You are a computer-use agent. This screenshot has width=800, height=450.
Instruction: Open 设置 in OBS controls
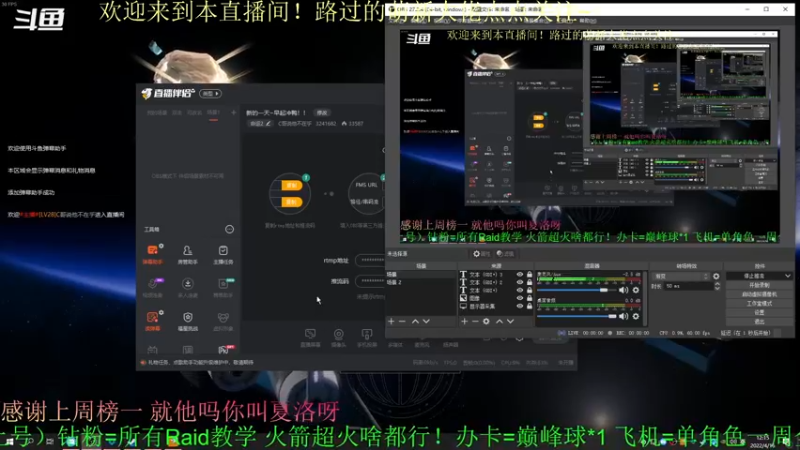(759, 312)
